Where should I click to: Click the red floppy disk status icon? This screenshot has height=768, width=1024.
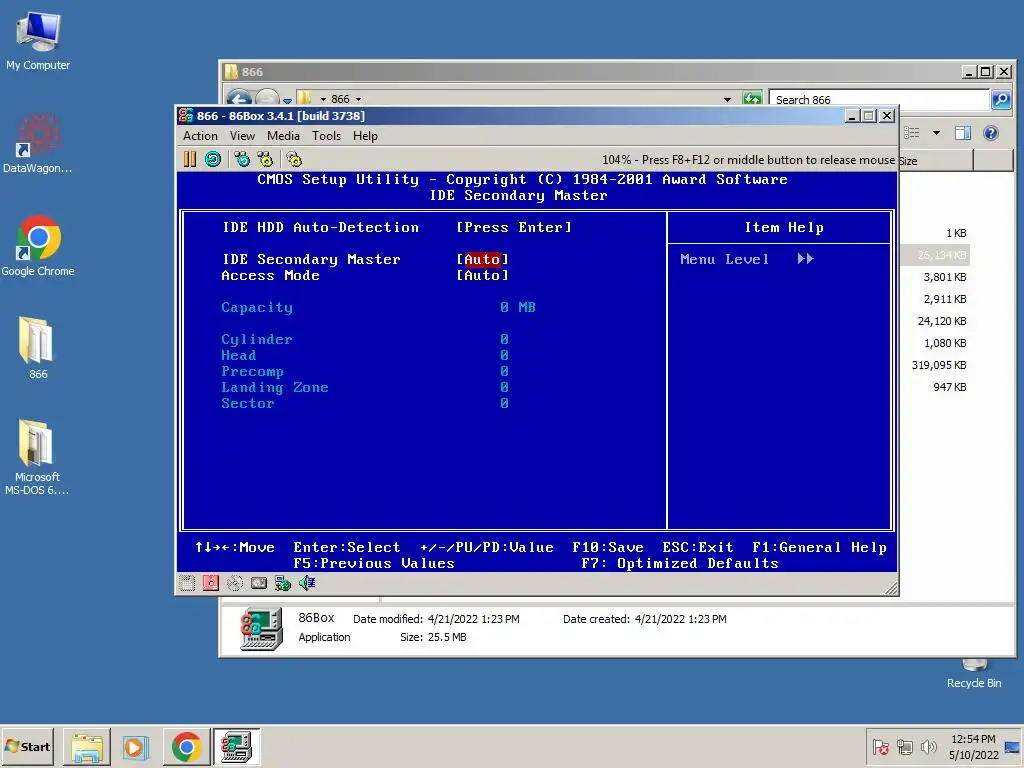coord(211,583)
